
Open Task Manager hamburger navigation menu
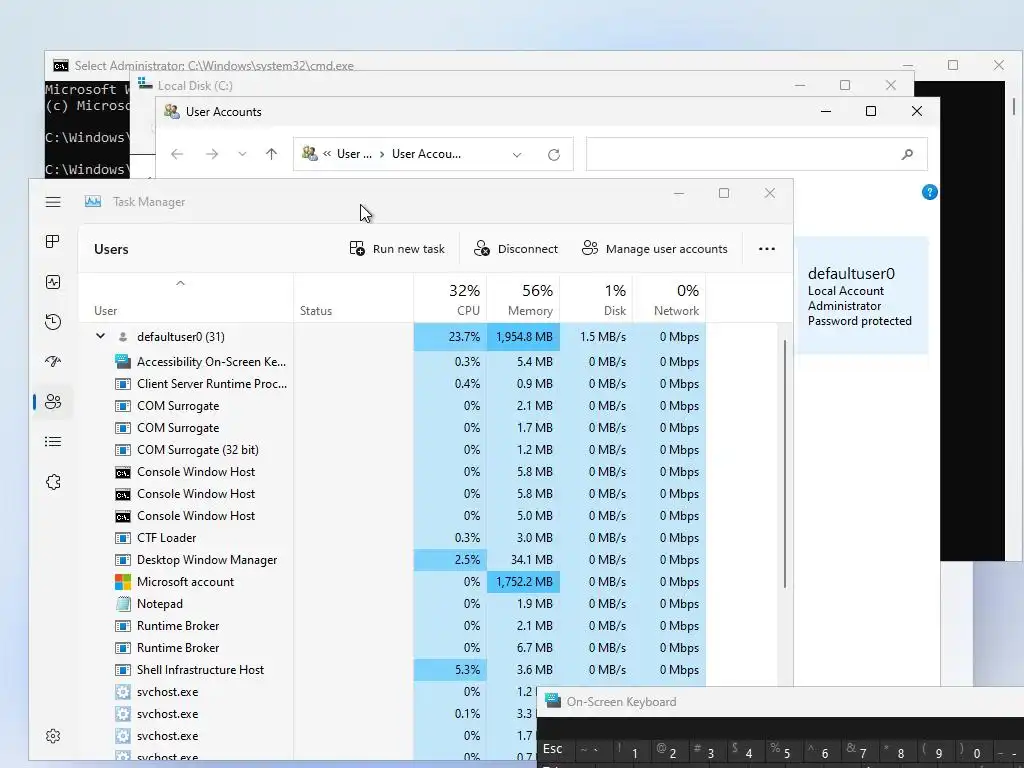[53, 202]
